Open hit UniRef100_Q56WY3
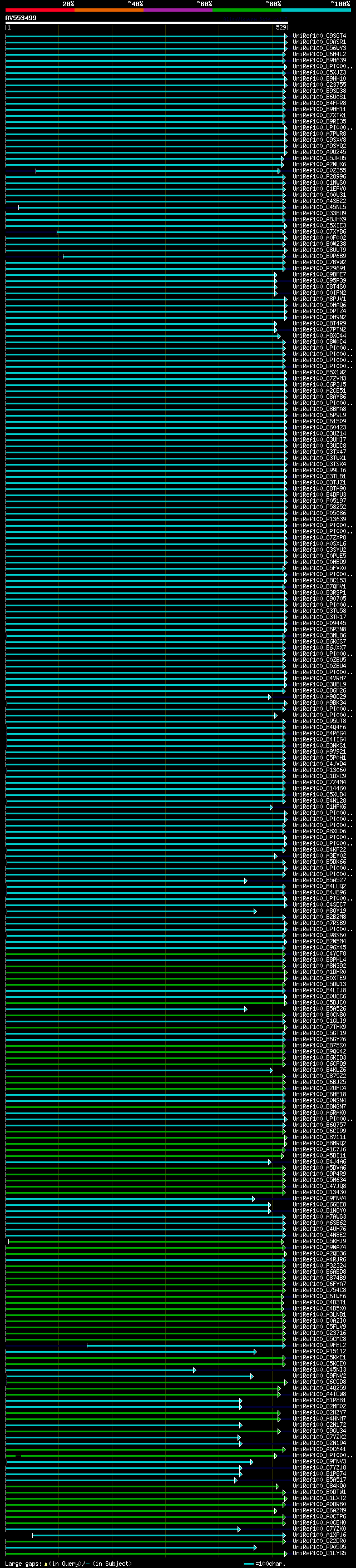The height and width of the screenshot is (1568, 356). [x=319, y=48]
